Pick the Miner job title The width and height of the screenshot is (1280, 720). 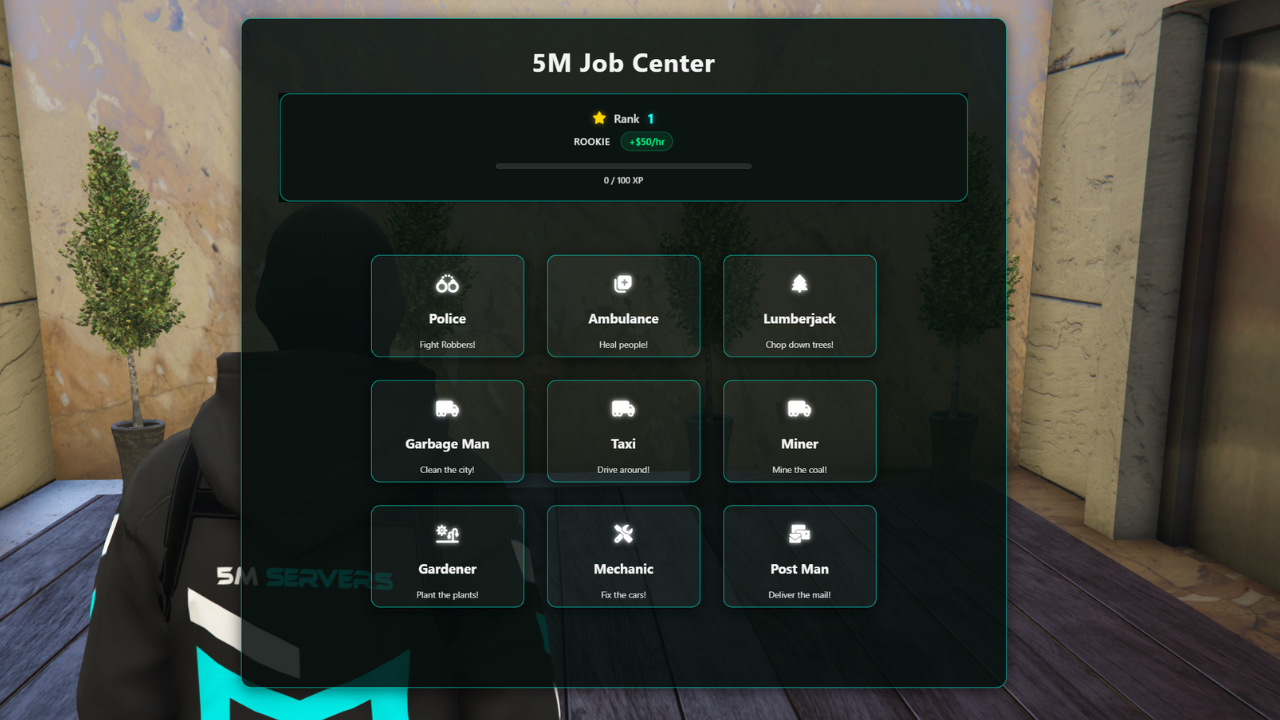[799, 444]
